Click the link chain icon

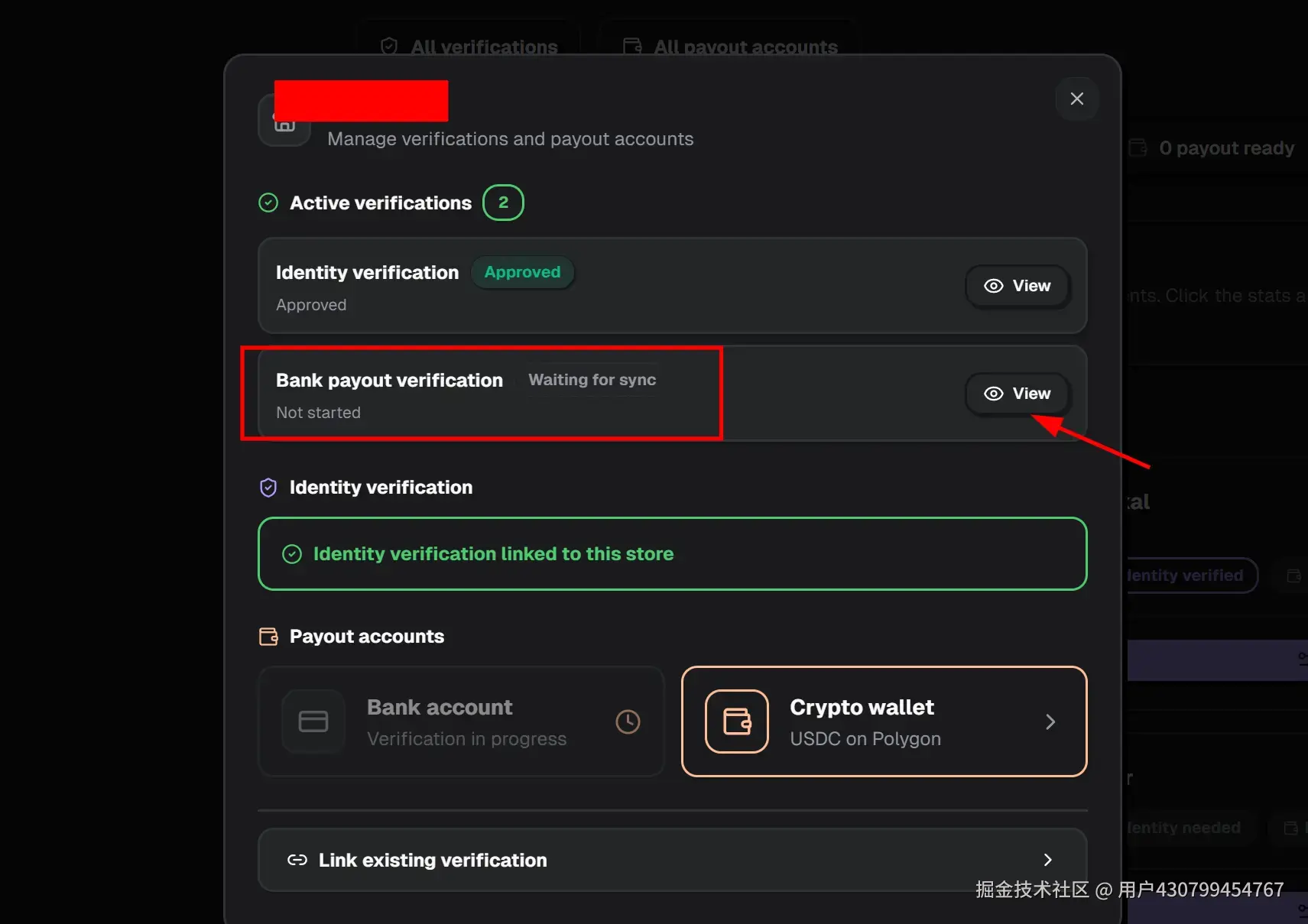pyautogui.click(x=297, y=860)
